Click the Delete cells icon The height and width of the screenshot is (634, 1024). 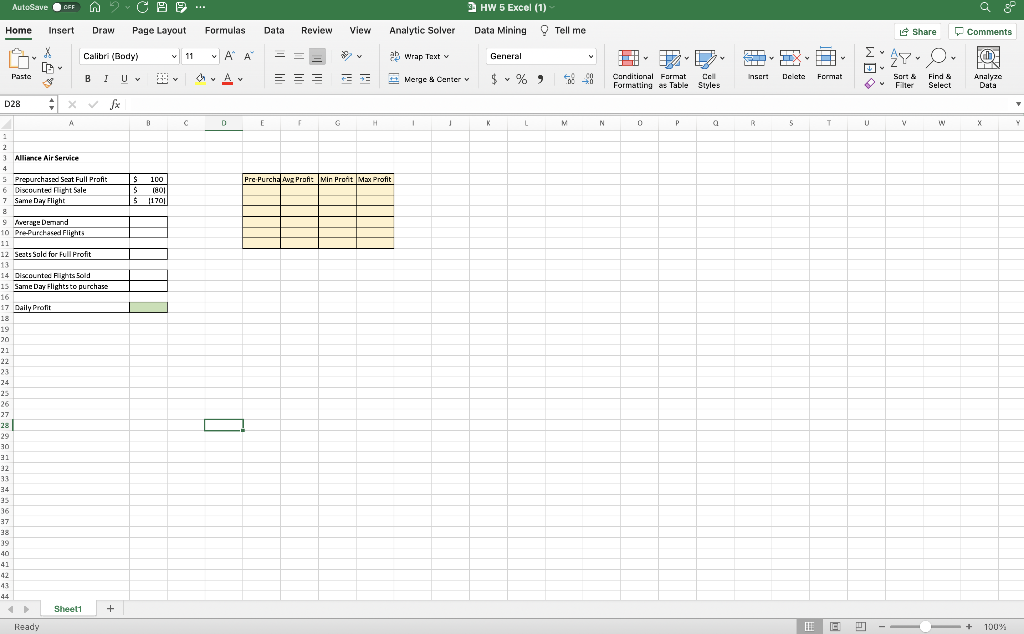click(x=790, y=59)
